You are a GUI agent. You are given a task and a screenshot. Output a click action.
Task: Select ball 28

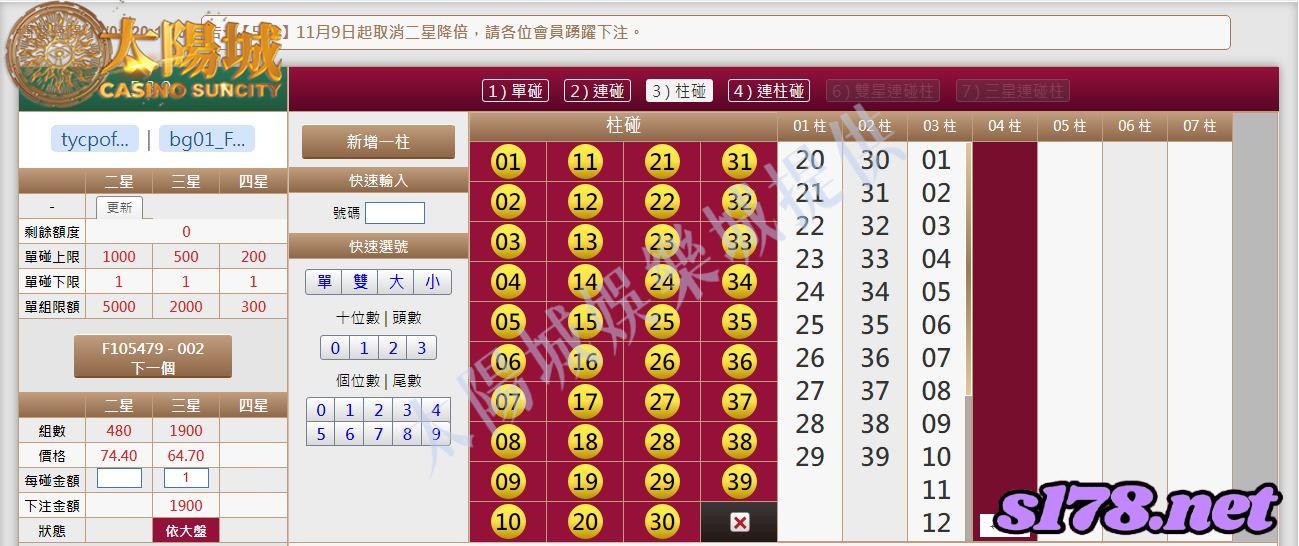[x=662, y=442]
